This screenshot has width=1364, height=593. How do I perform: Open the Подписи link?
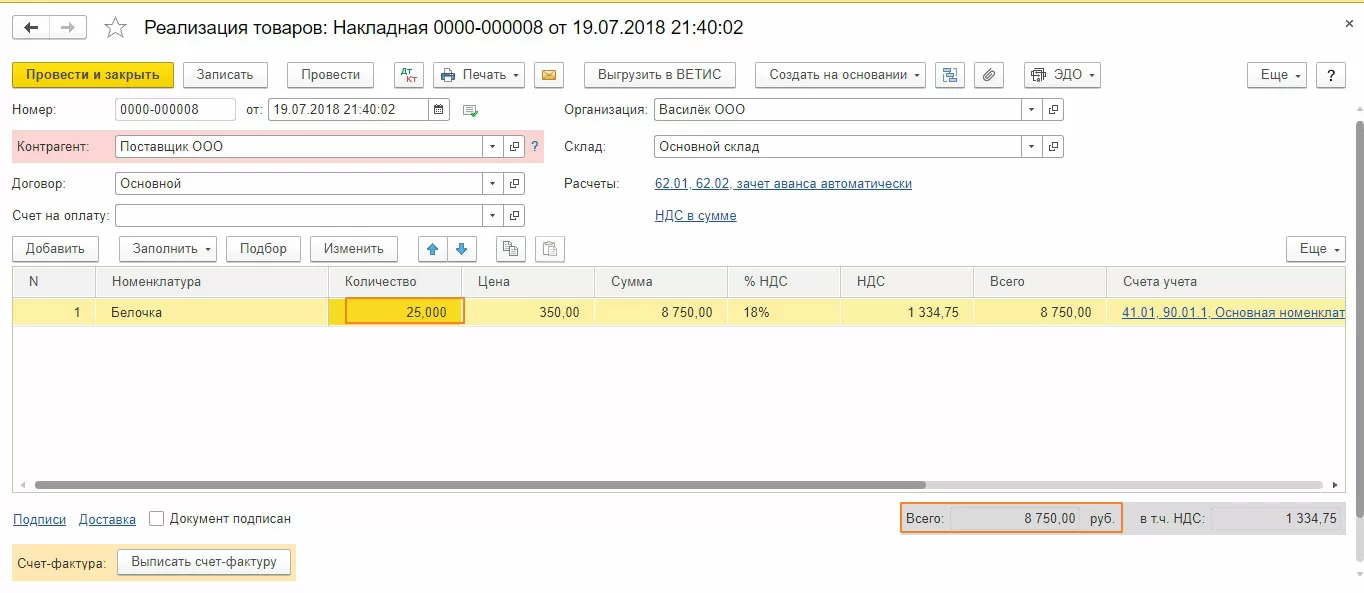coord(39,519)
